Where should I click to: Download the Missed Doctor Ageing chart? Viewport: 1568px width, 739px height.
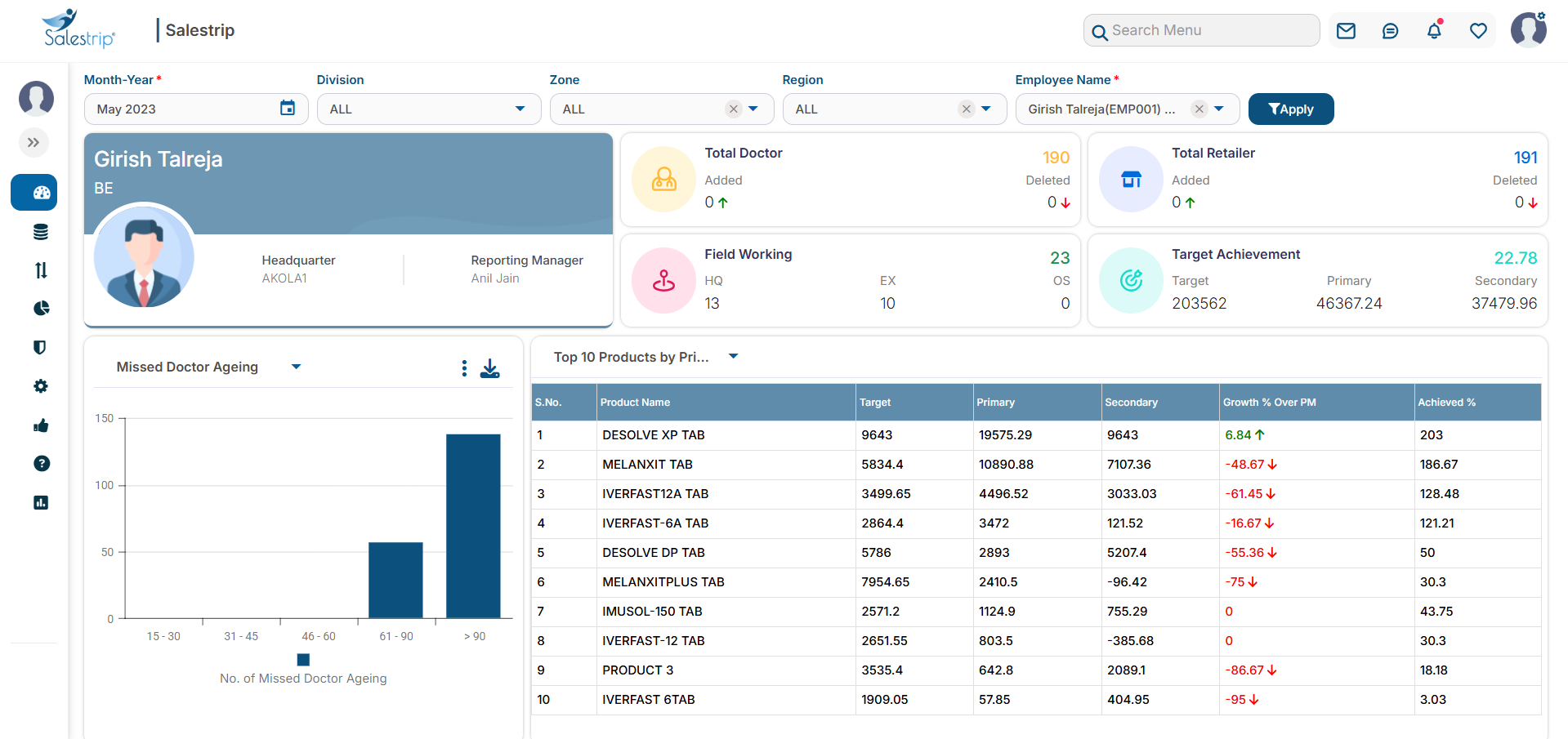(490, 368)
